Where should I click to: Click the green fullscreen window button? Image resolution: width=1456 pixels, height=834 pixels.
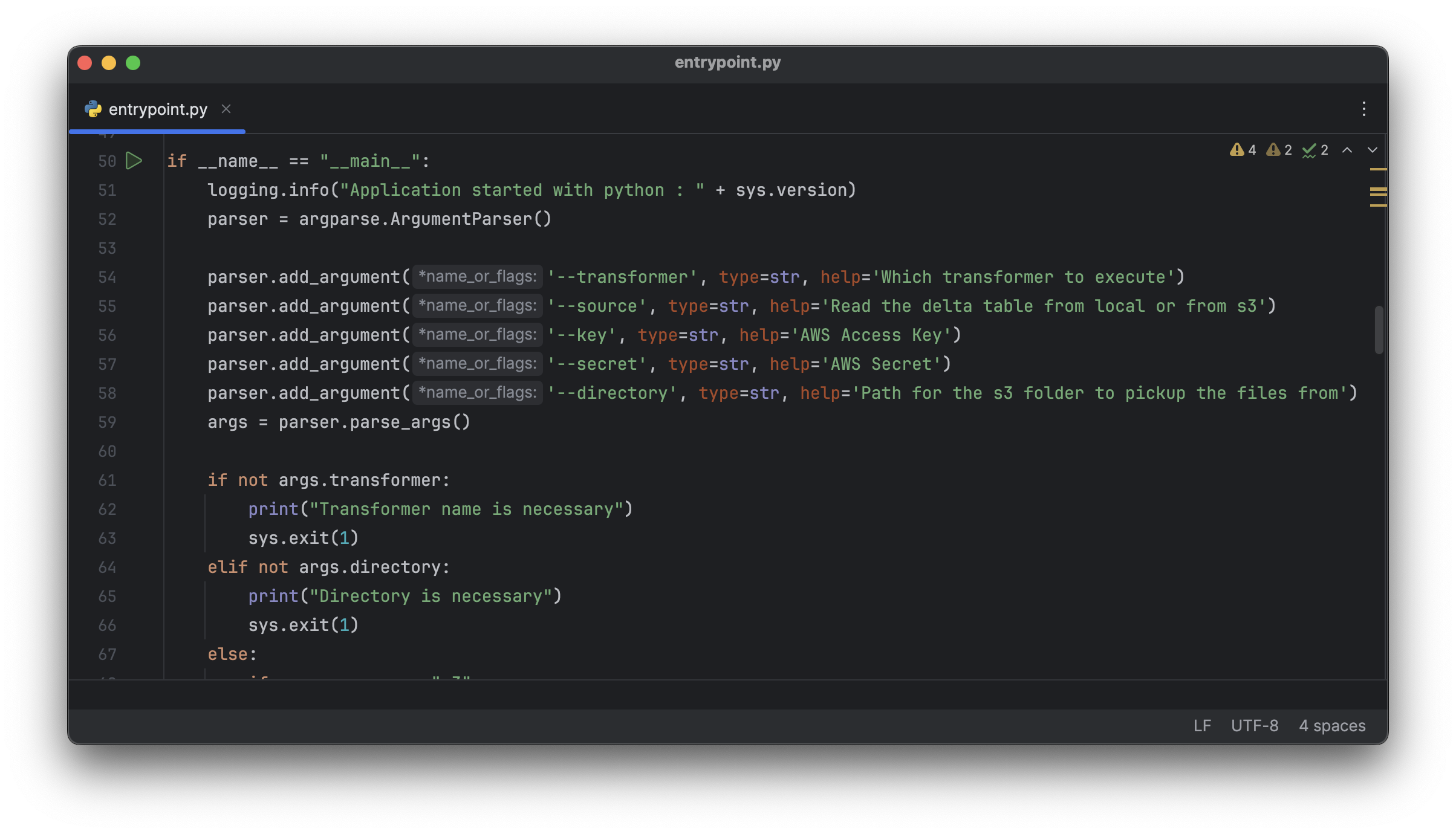coord(133,63)
